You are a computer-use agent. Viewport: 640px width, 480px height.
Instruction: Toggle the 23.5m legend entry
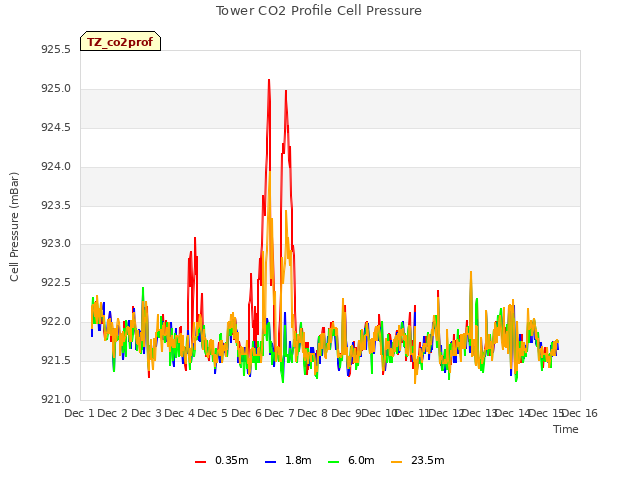pyautogui.click(x=418, y=460)
